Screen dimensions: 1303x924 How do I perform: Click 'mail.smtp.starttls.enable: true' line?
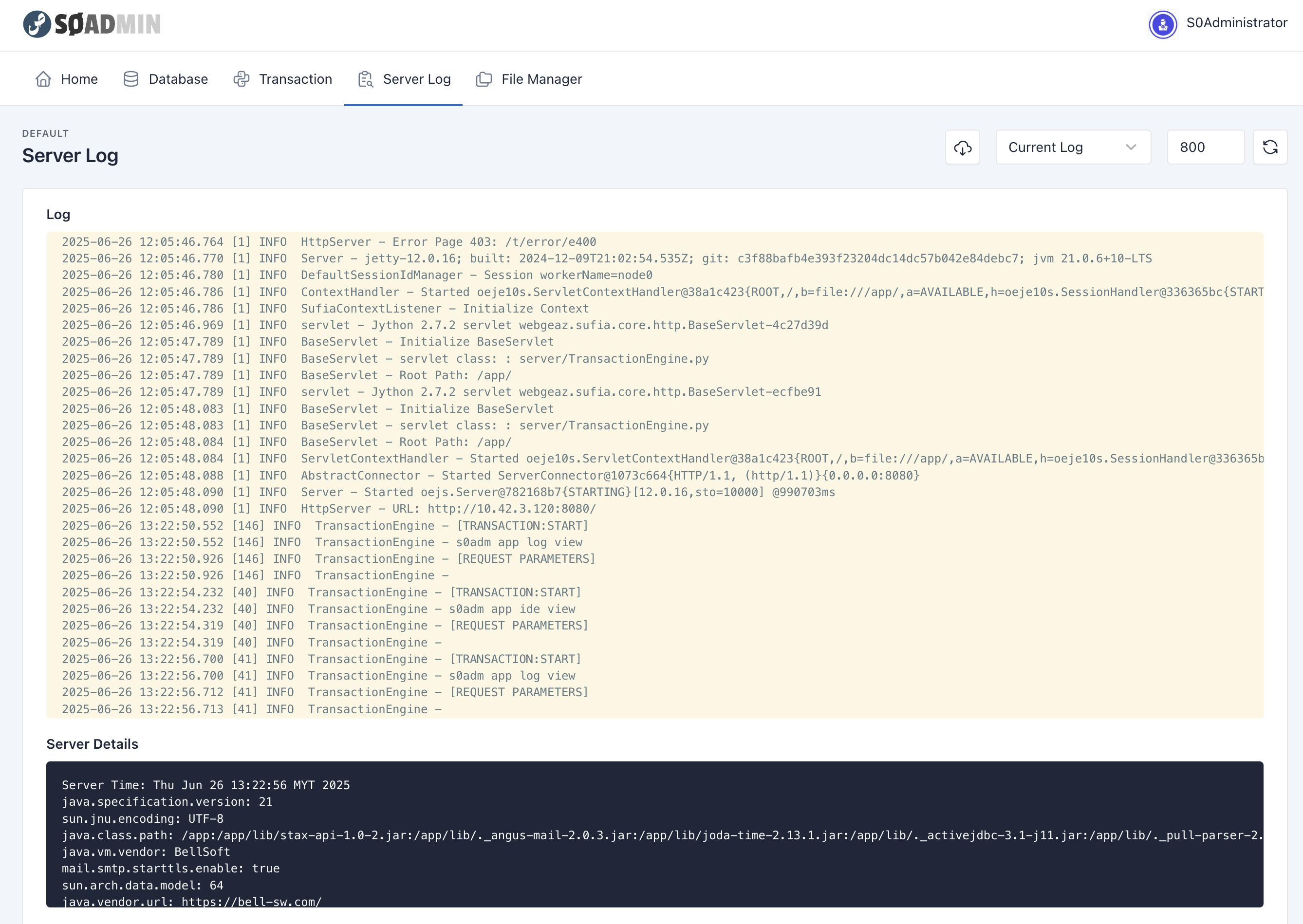click(x=171, y=868)
